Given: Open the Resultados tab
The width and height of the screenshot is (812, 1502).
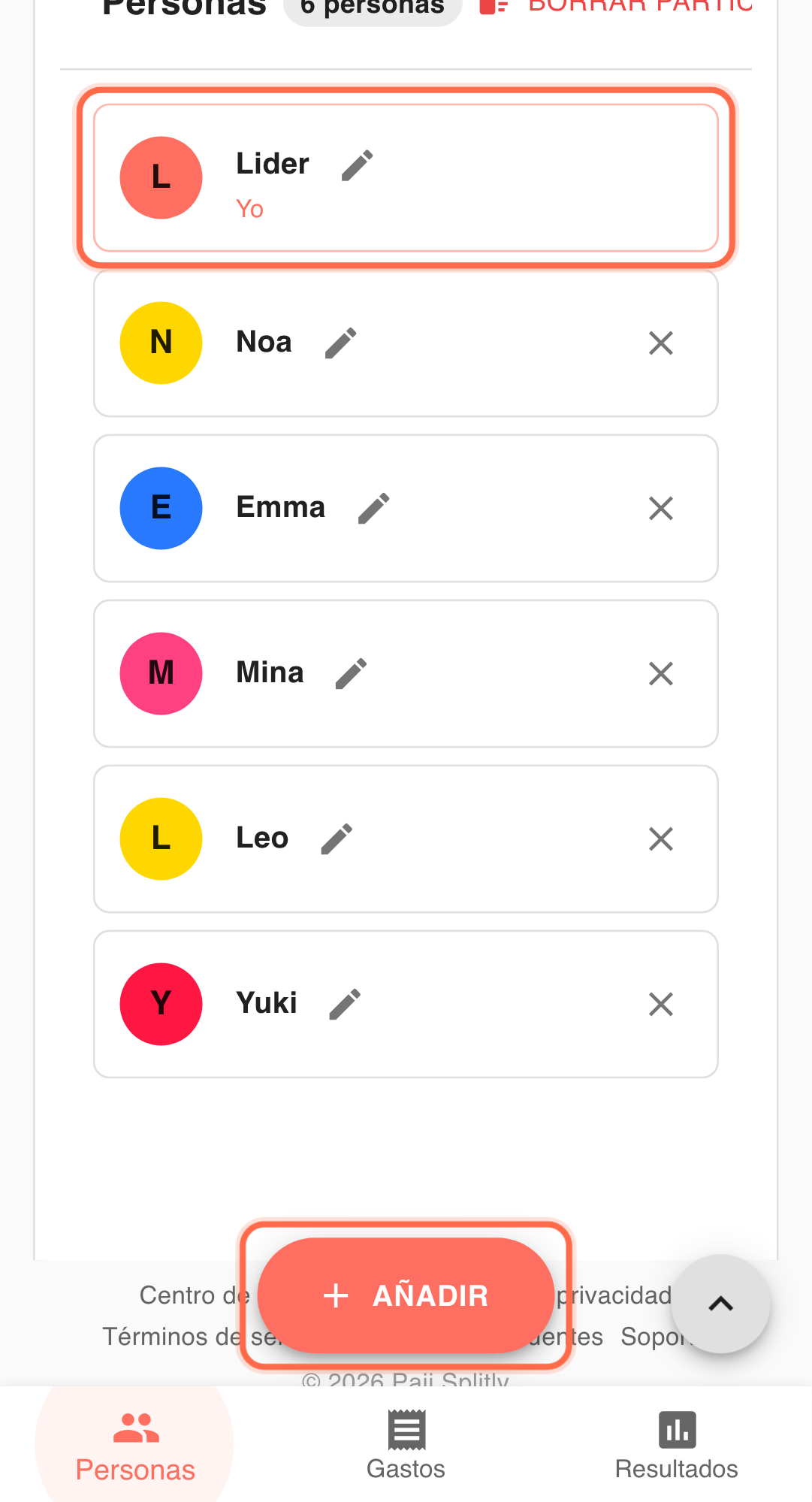Looking at the screenshot, I should pos(676,1446).
